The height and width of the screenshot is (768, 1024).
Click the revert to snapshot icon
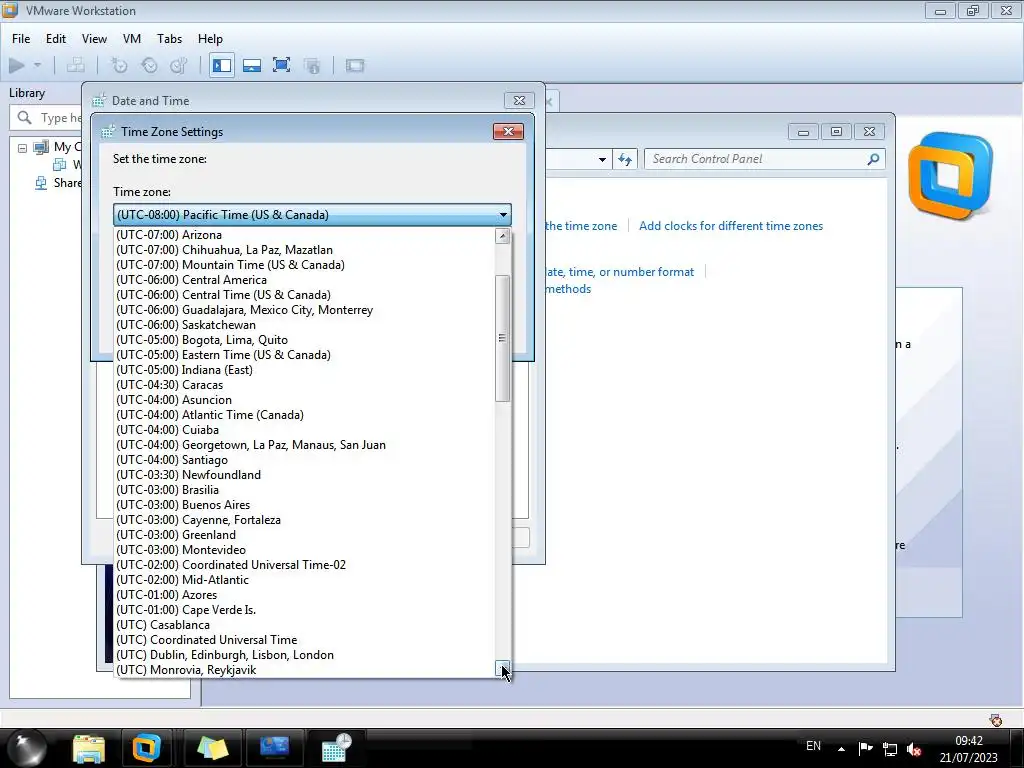pos(150,65)
